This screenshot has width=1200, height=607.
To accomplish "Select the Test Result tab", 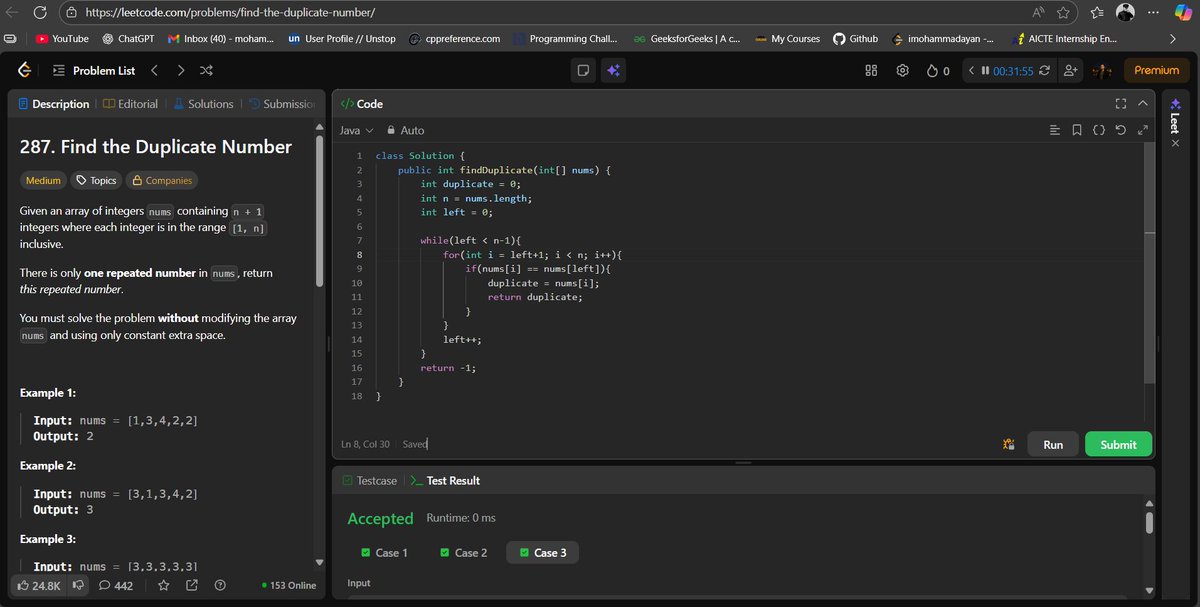I will click(446, 481).
